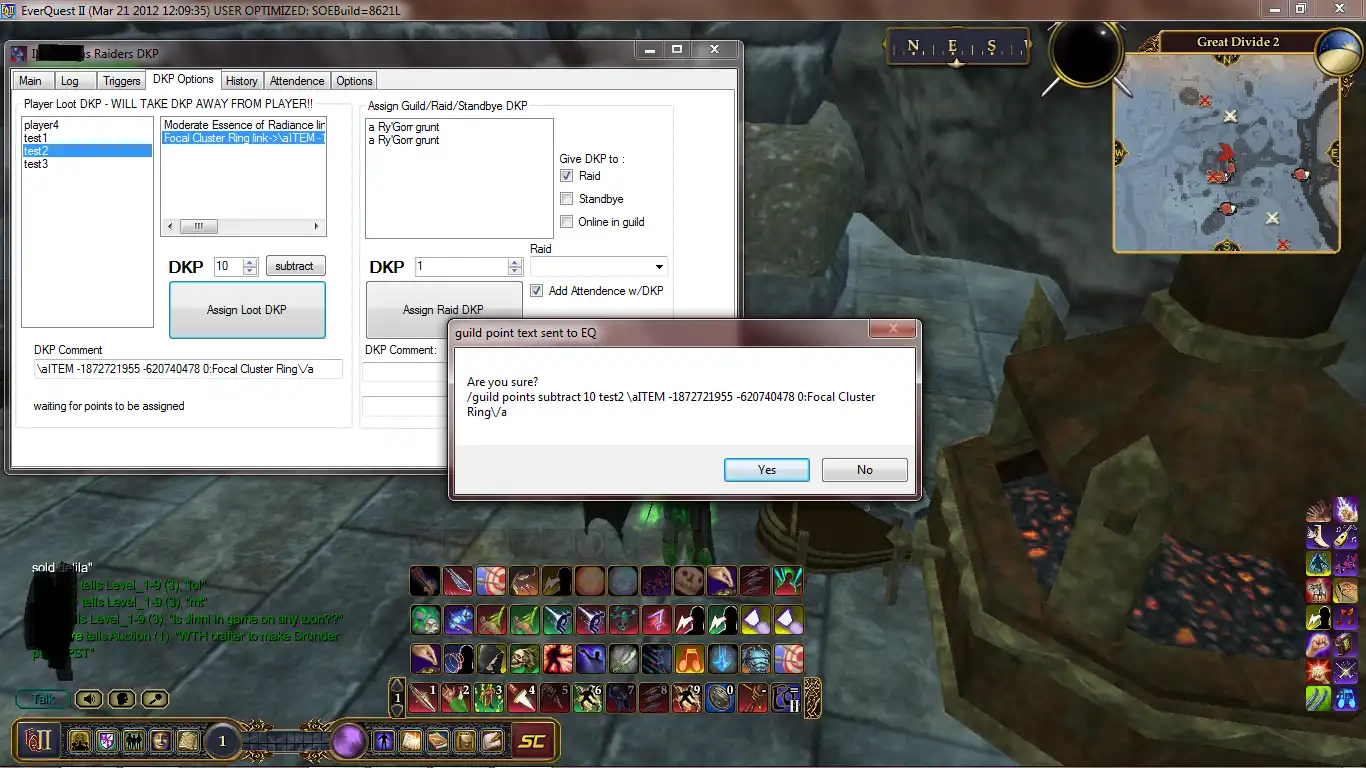Open the Triggers tab
This screenshot has height=768, width=1366.
[122, 81]
